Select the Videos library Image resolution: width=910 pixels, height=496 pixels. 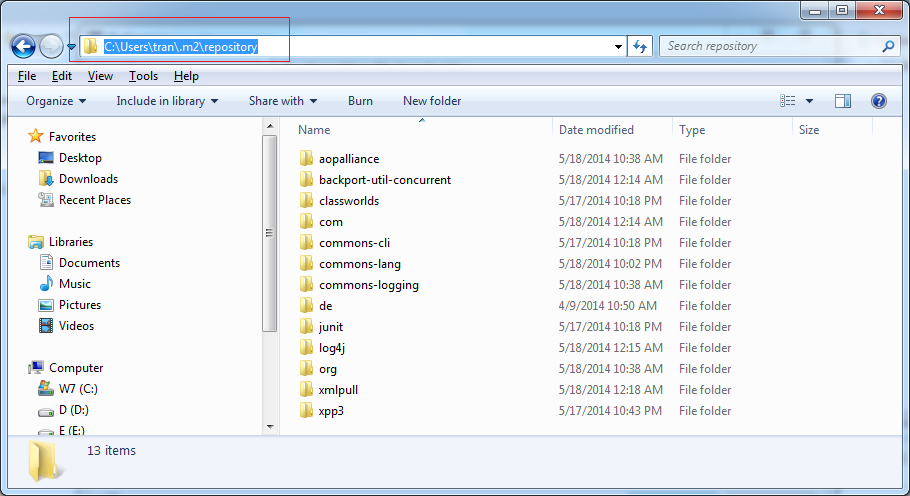point(76,326)
